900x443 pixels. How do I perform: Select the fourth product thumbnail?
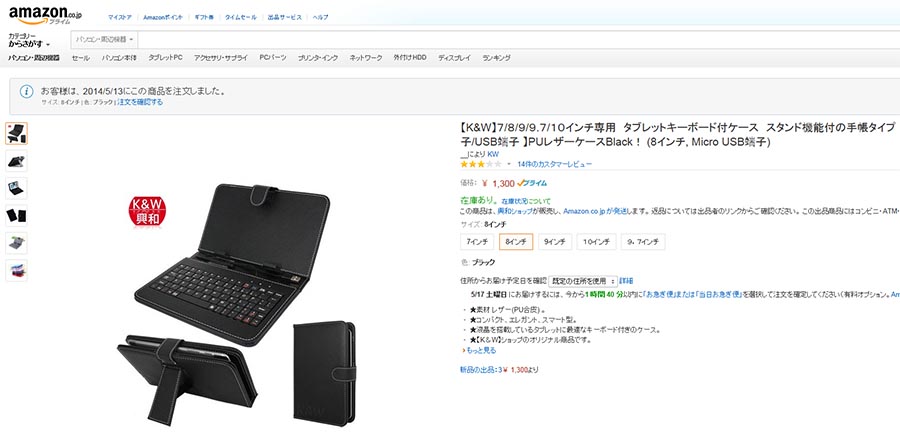click(x=16, y=216)
